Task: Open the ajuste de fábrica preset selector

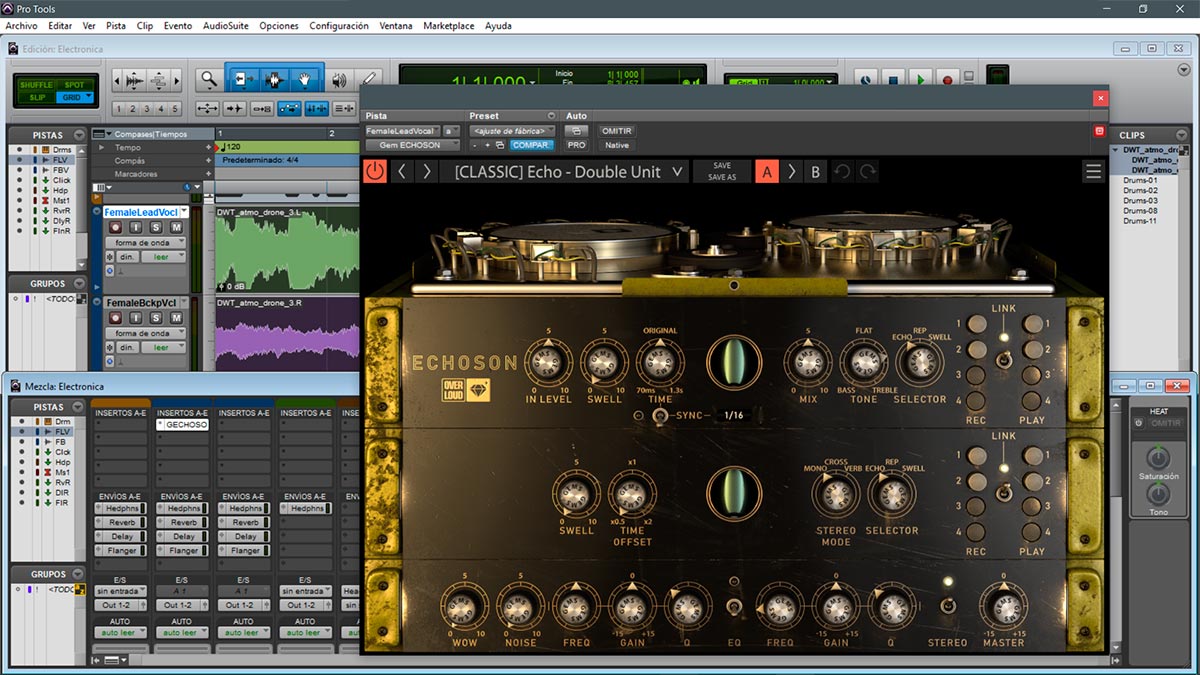Action: click(511, 131)
